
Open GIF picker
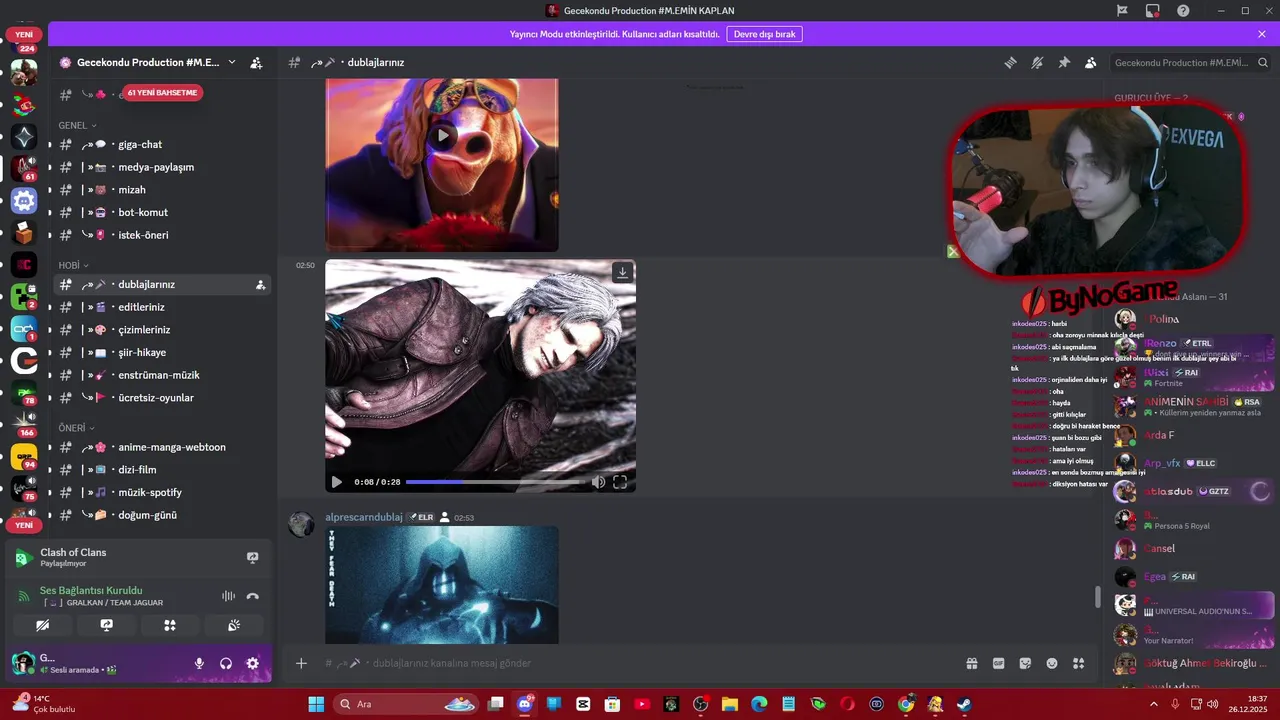coord(998,663)
